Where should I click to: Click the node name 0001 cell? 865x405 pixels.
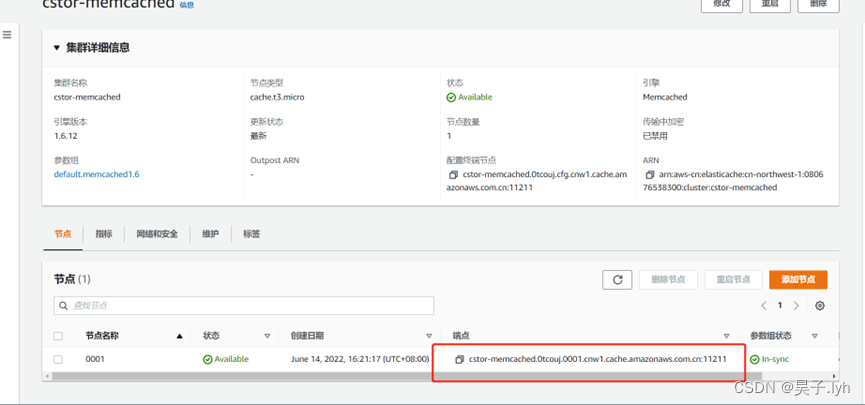tap(95, 359)
